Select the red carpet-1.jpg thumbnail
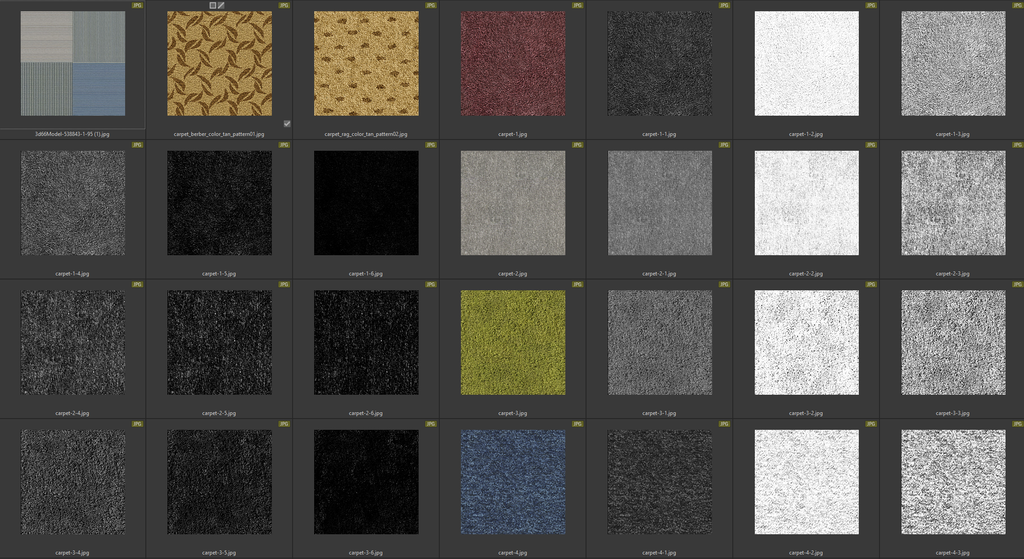 512,64
